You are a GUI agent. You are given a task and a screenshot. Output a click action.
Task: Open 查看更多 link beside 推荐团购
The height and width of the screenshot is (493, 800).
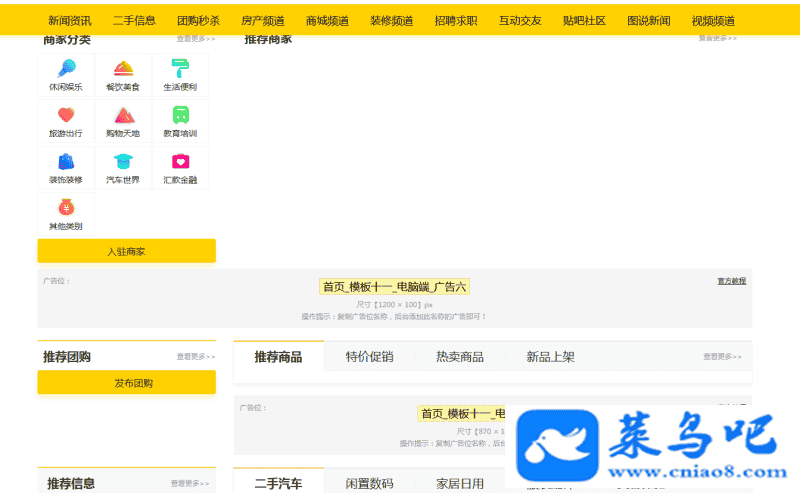coord(192,357)
